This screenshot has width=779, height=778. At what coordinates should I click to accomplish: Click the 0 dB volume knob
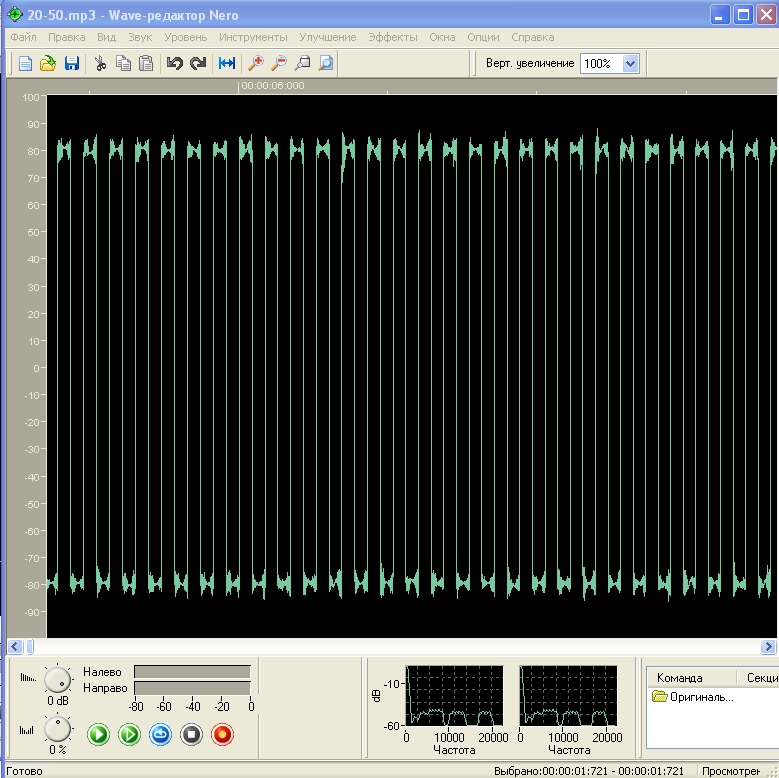click(x=57, y=680)
